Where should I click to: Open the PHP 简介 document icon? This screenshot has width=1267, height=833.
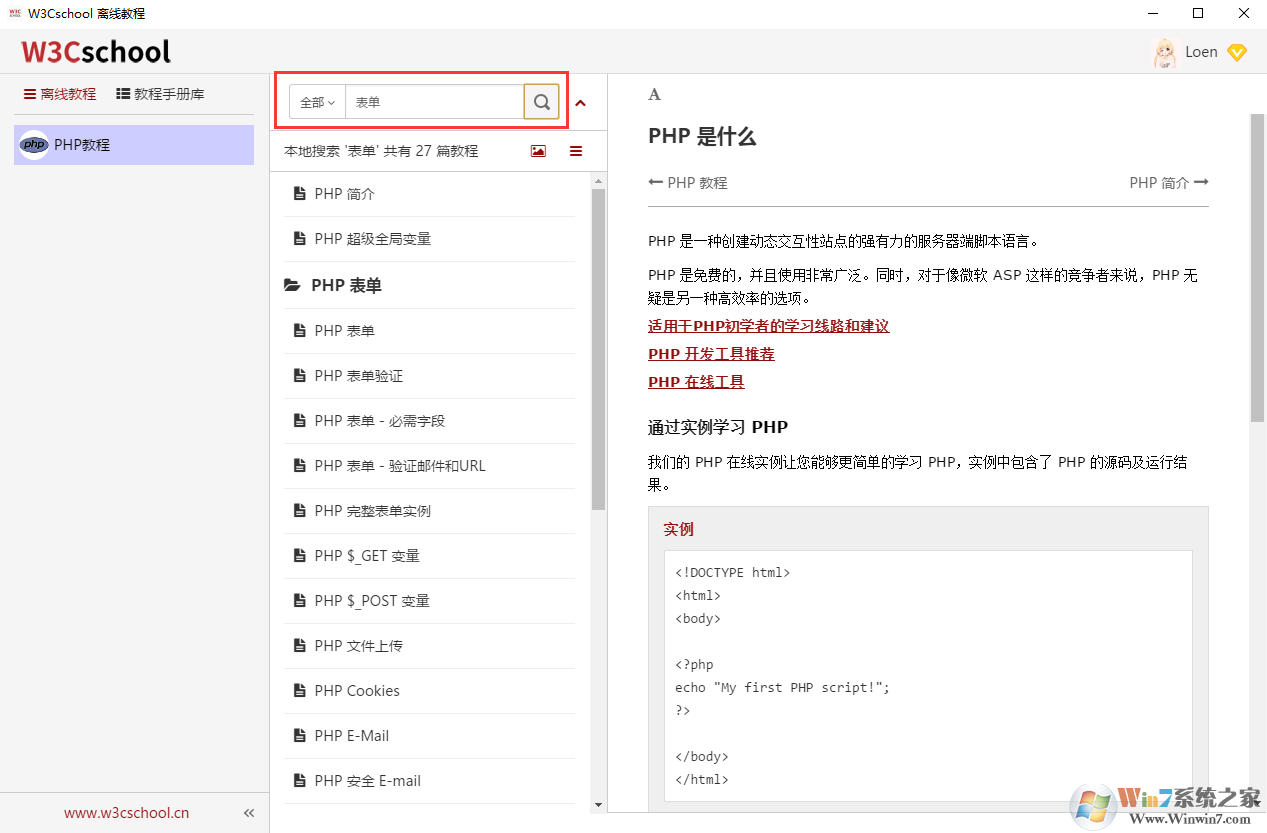tap(300, 193)
